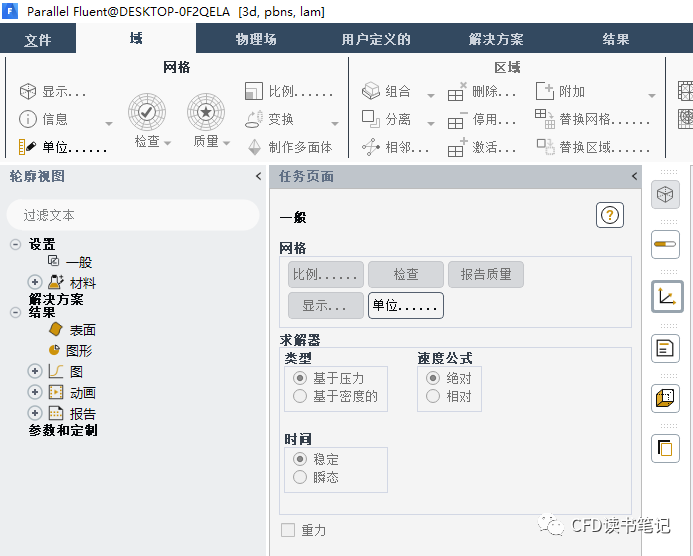Click the Scale (比例) task page button
The image size is (693, 556).
(x=326, y=274)
